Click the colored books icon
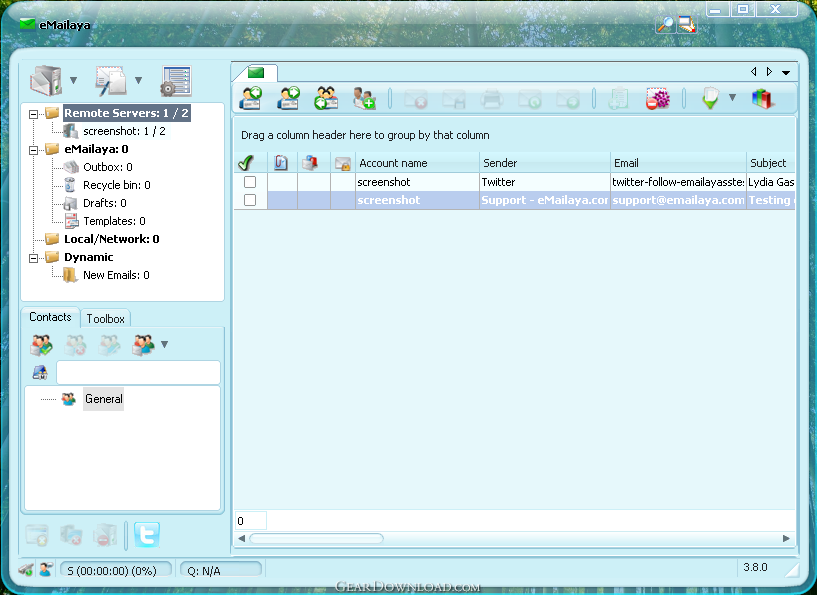This screenshot has height=595, width=817. coord(762,98)
